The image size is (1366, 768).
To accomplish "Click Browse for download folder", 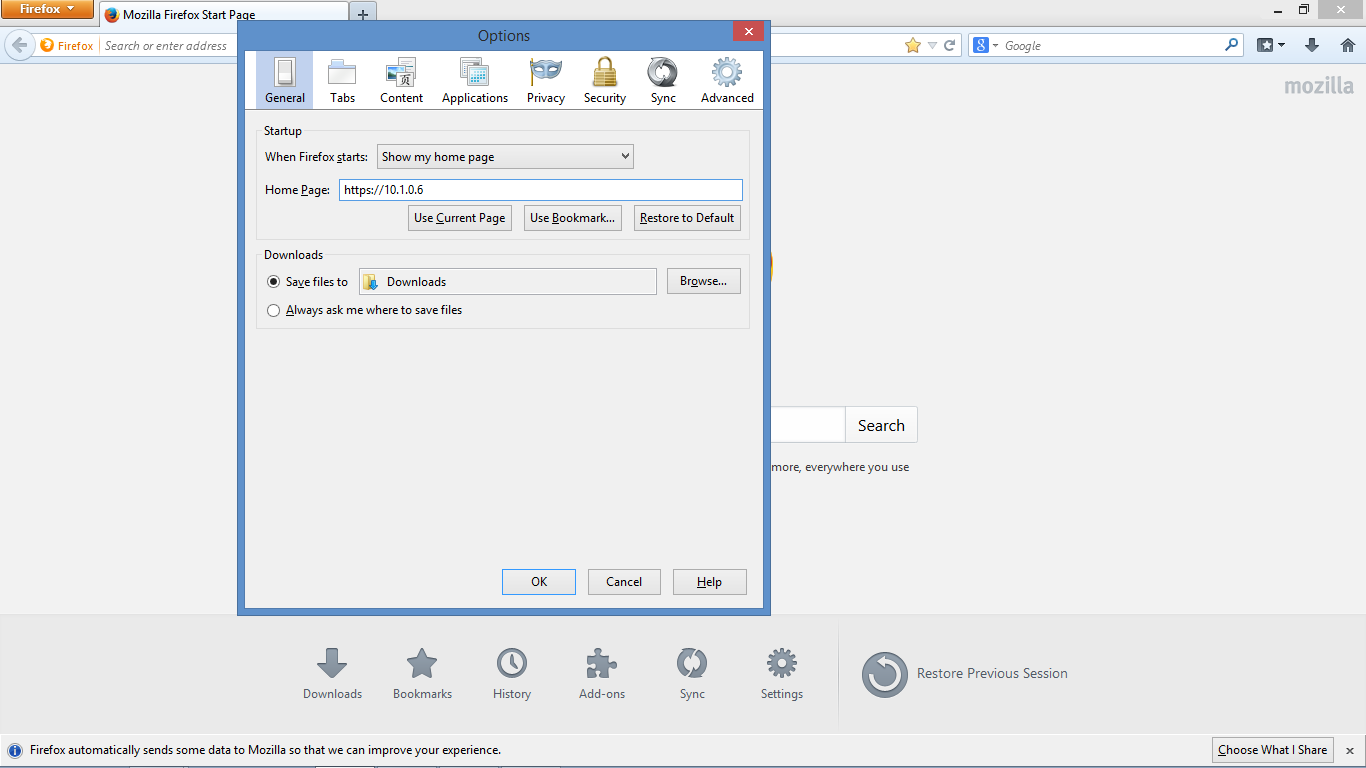I will 704,281.
